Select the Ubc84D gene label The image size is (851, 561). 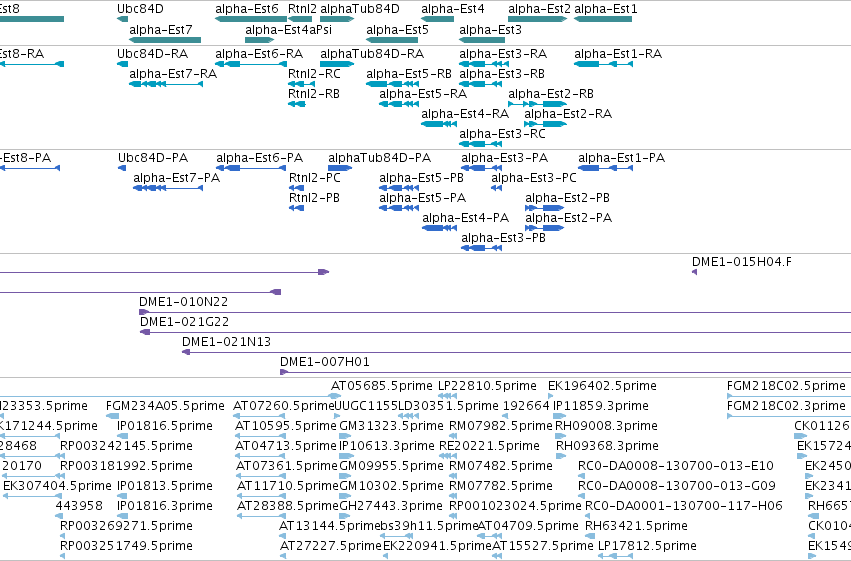140,9
